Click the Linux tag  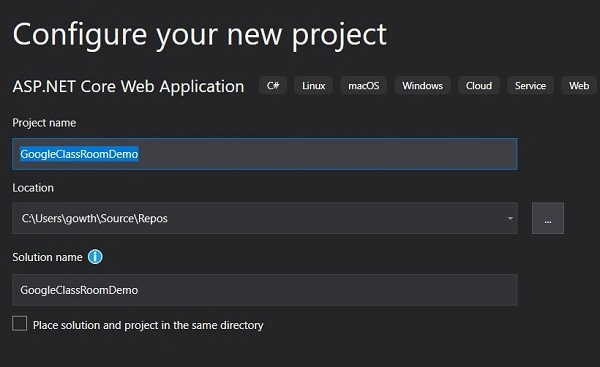click(313, 85)
